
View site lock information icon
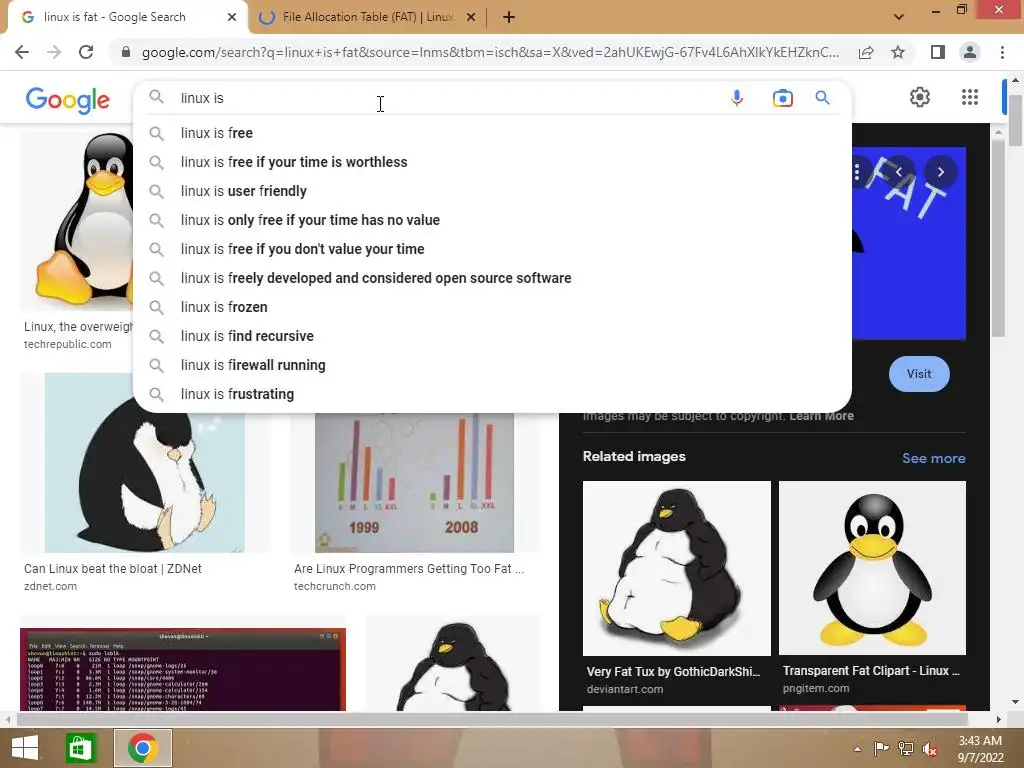point(126,52)
